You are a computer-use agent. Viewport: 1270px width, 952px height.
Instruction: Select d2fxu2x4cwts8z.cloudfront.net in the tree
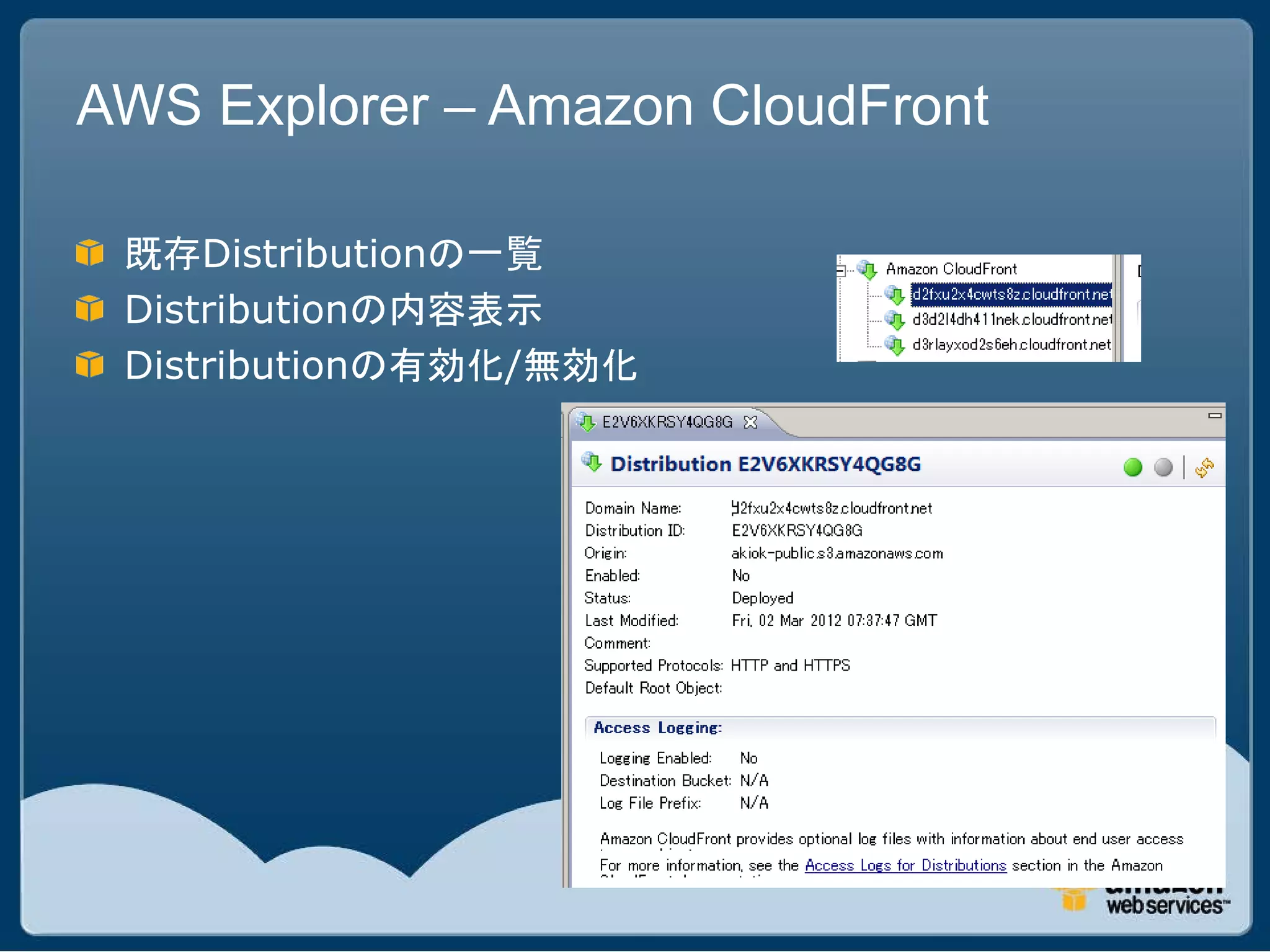[1011, 294]
